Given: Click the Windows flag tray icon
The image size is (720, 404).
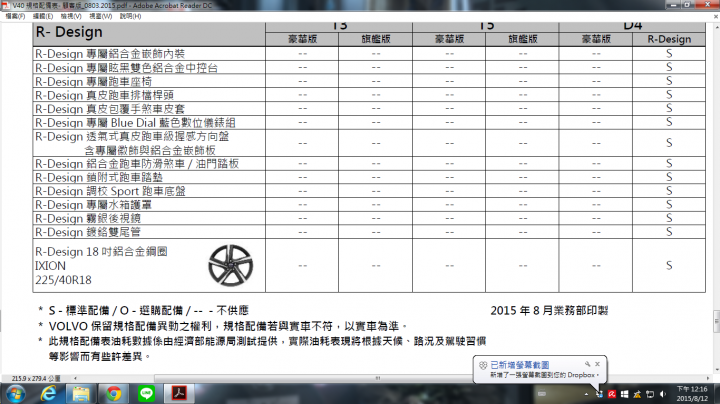Looking at the screenshot, I should [624, 394].
